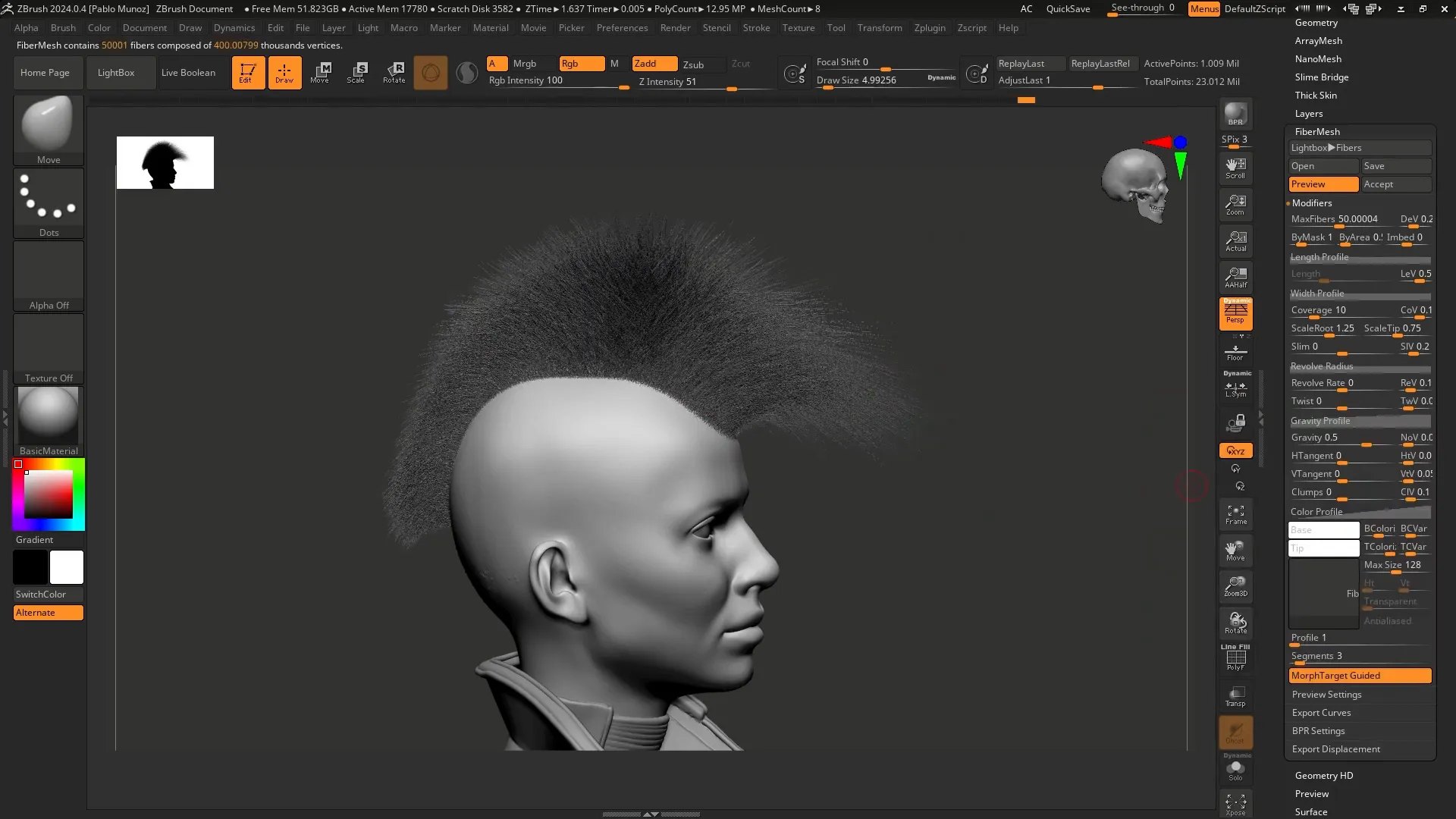
Task: Expand the ArrayMesh subpalette
Action: point(1318,41)
